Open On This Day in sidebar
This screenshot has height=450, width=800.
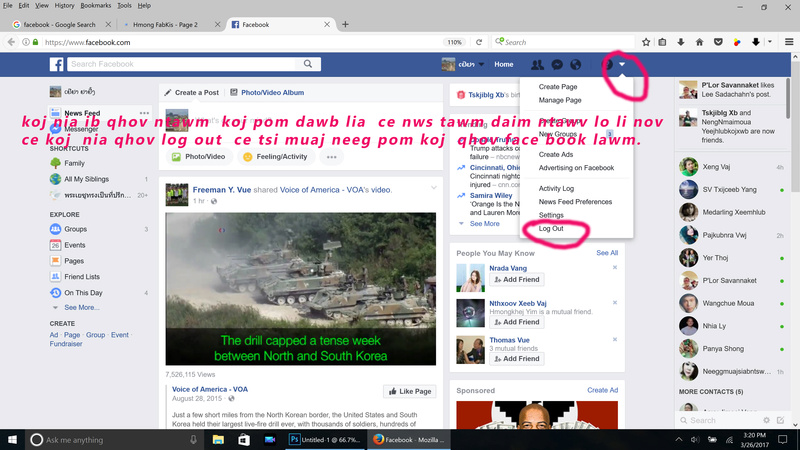coord(83,293)
